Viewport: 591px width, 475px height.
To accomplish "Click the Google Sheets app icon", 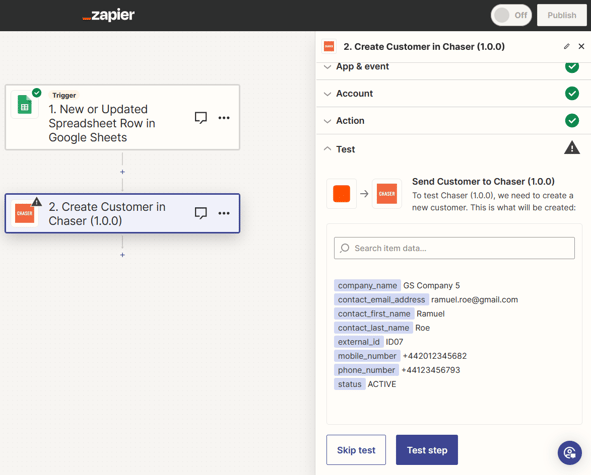I will (x=25, y=105).
